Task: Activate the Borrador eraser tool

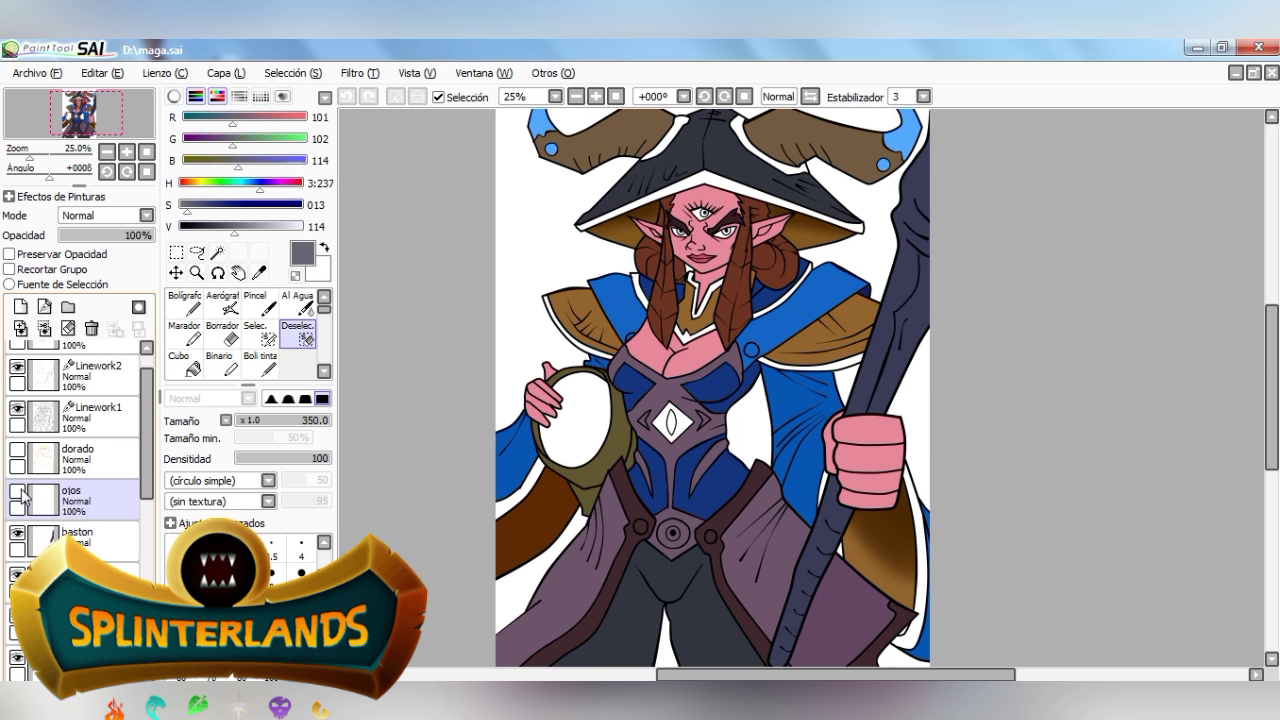Action: tap(222, 333)
